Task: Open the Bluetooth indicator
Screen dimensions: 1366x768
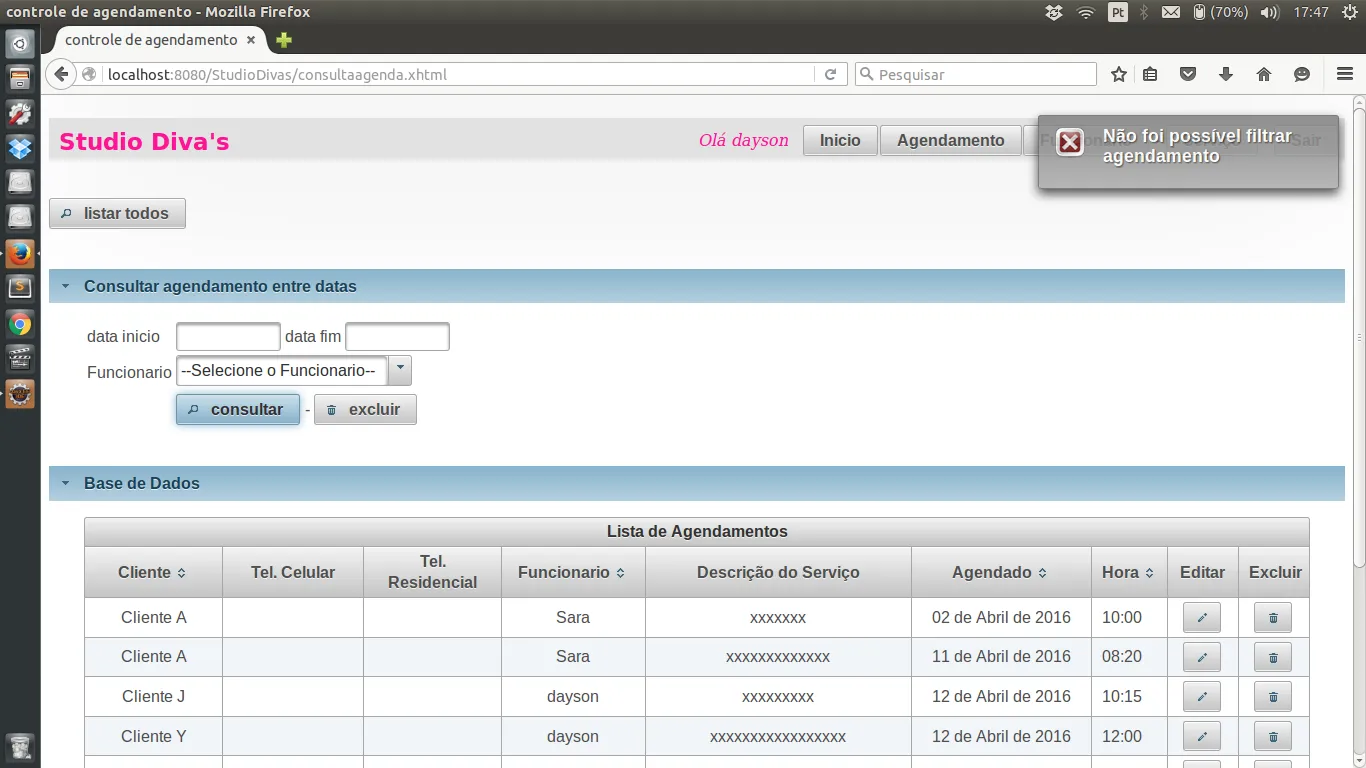Action: click(1145, 12)
